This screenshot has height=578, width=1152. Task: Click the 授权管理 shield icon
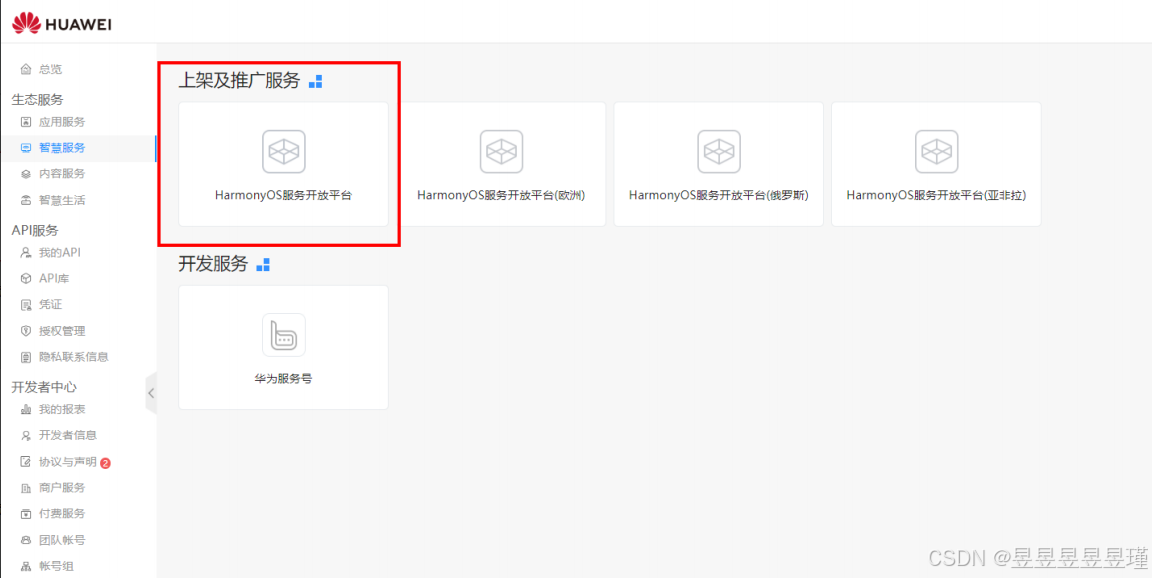pos(26,330)
